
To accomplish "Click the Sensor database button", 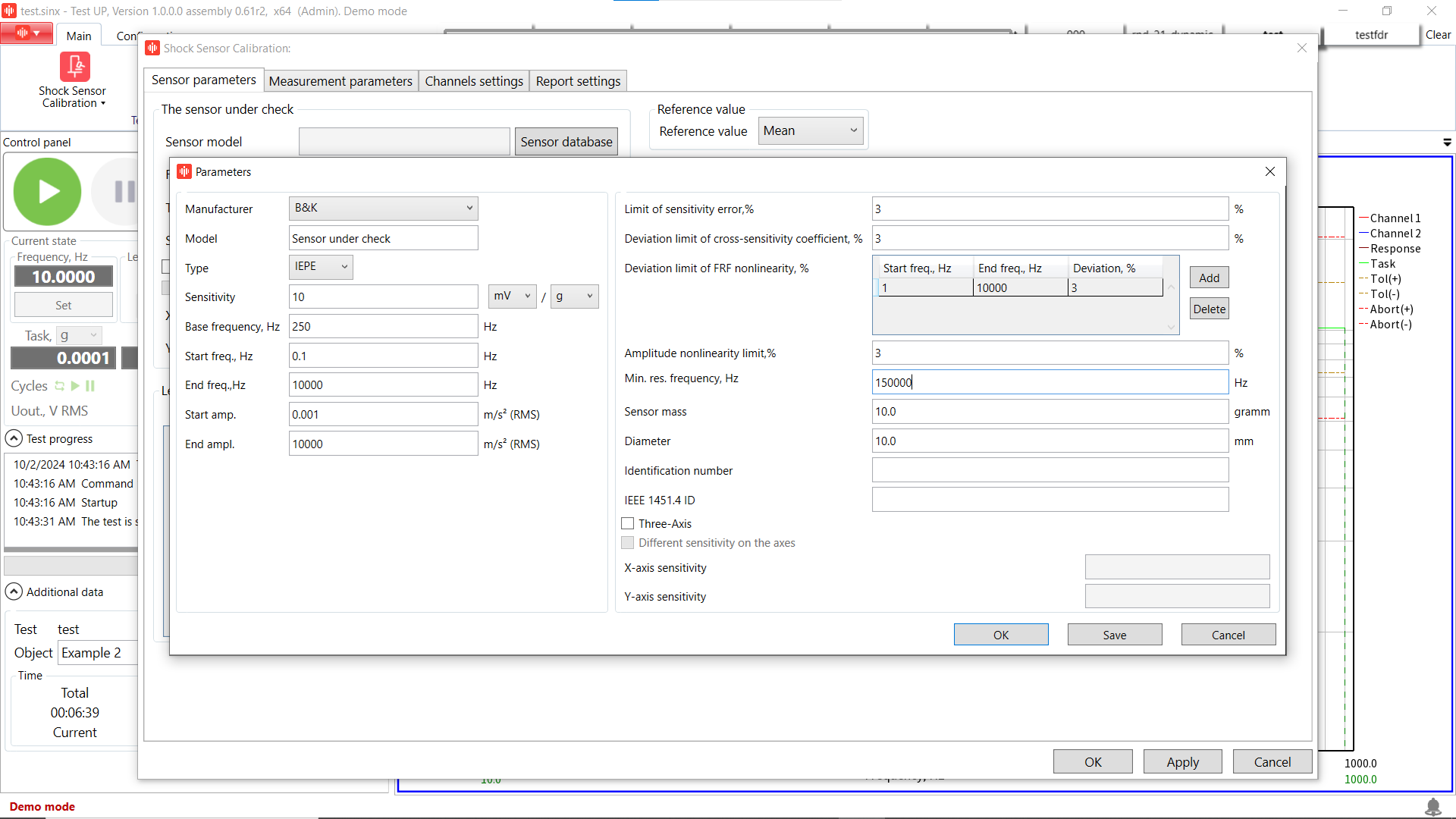I will click(x=566, y=142).
